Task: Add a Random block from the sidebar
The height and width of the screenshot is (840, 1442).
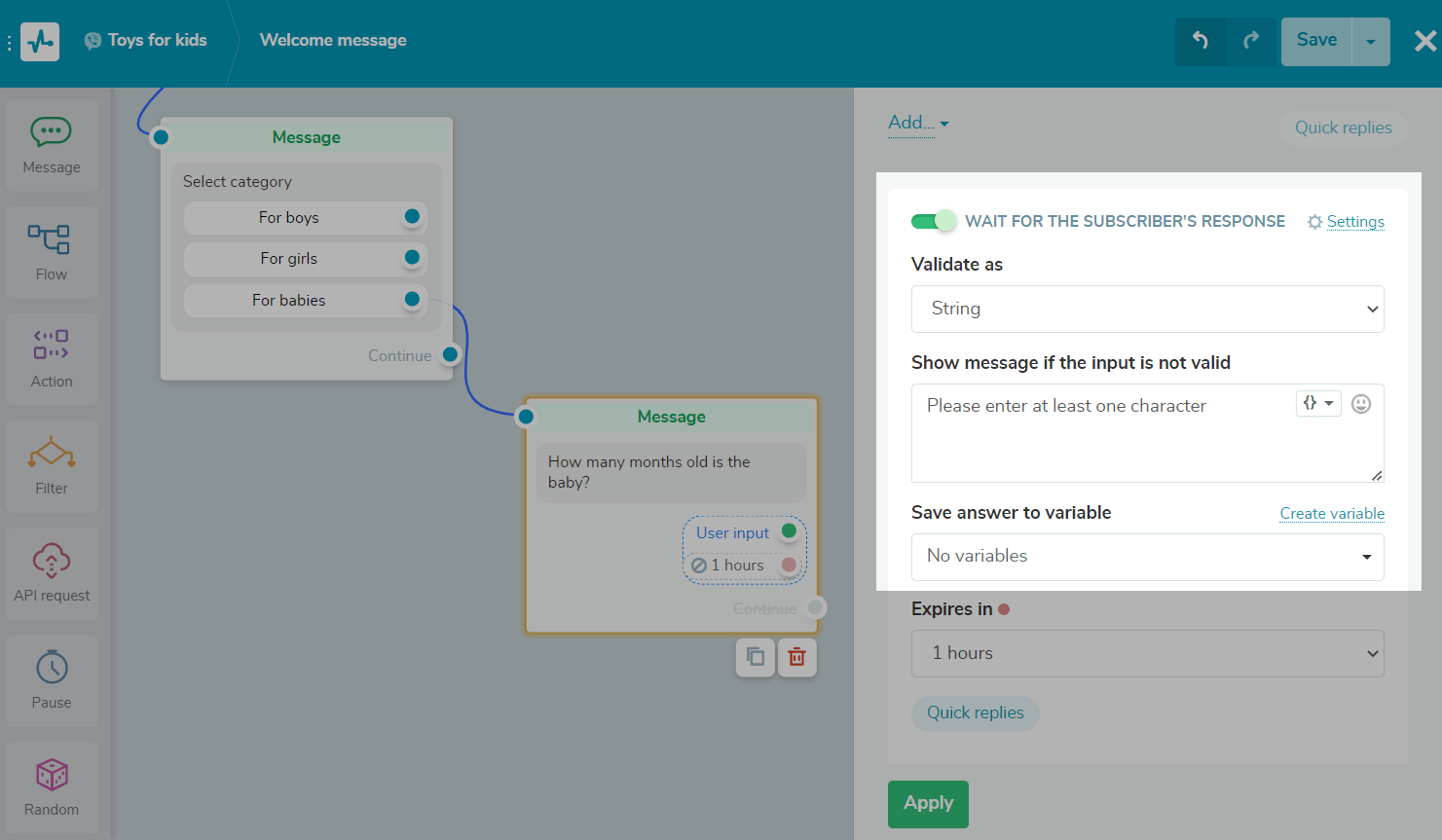Action: (x=52, y=787)
